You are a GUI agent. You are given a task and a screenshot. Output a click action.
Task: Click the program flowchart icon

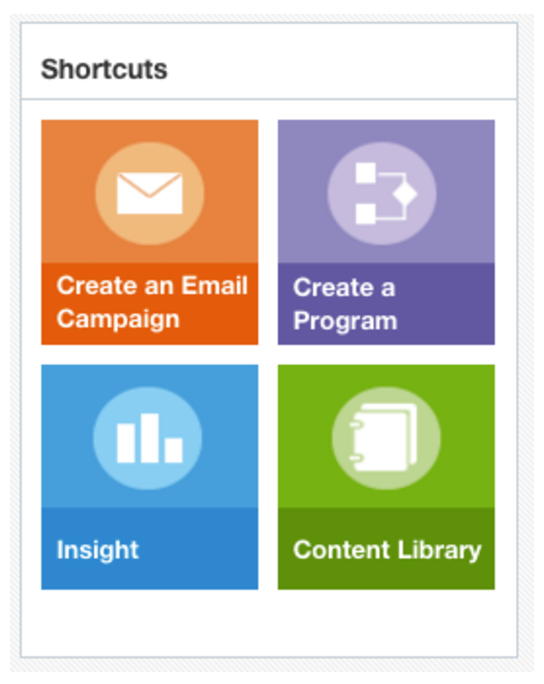386,193
